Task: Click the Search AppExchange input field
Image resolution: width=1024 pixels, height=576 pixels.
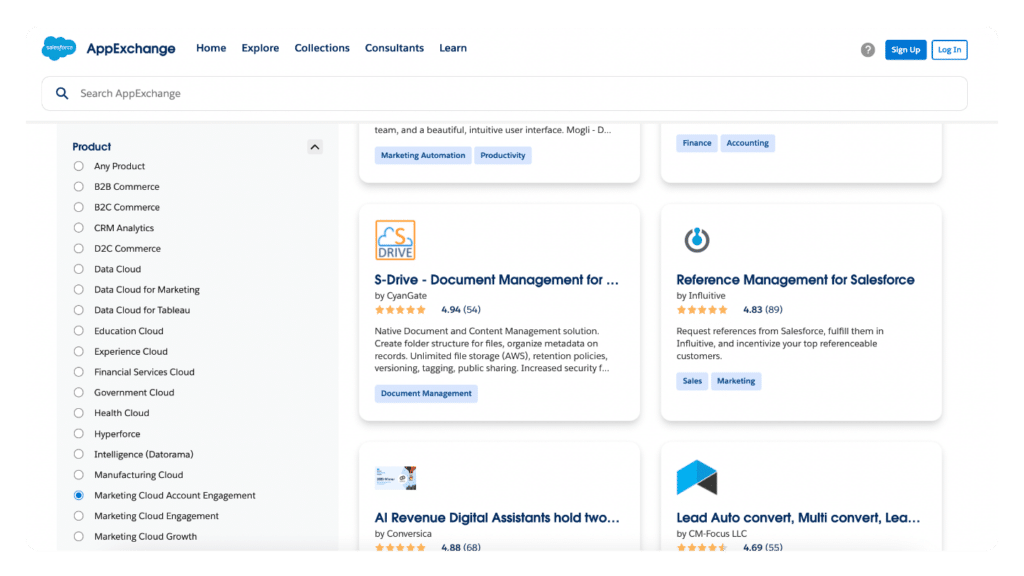Action: (x=300, y=93)
